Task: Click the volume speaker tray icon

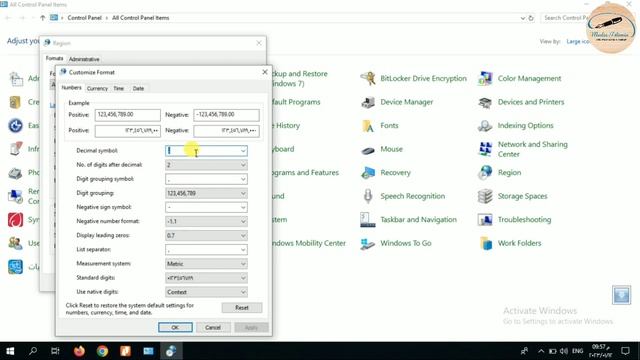Action: click(564, 351)
